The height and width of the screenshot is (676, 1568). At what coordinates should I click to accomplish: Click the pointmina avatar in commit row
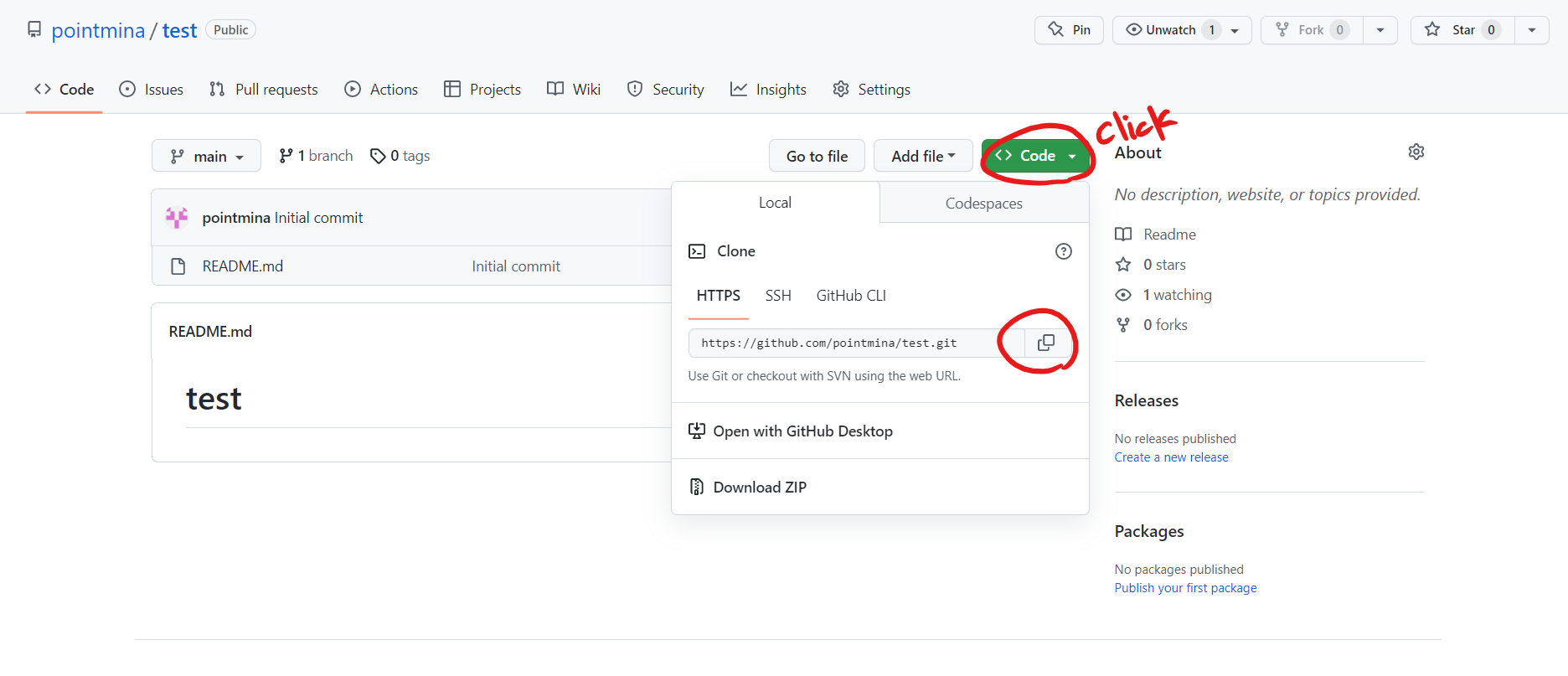177,218
